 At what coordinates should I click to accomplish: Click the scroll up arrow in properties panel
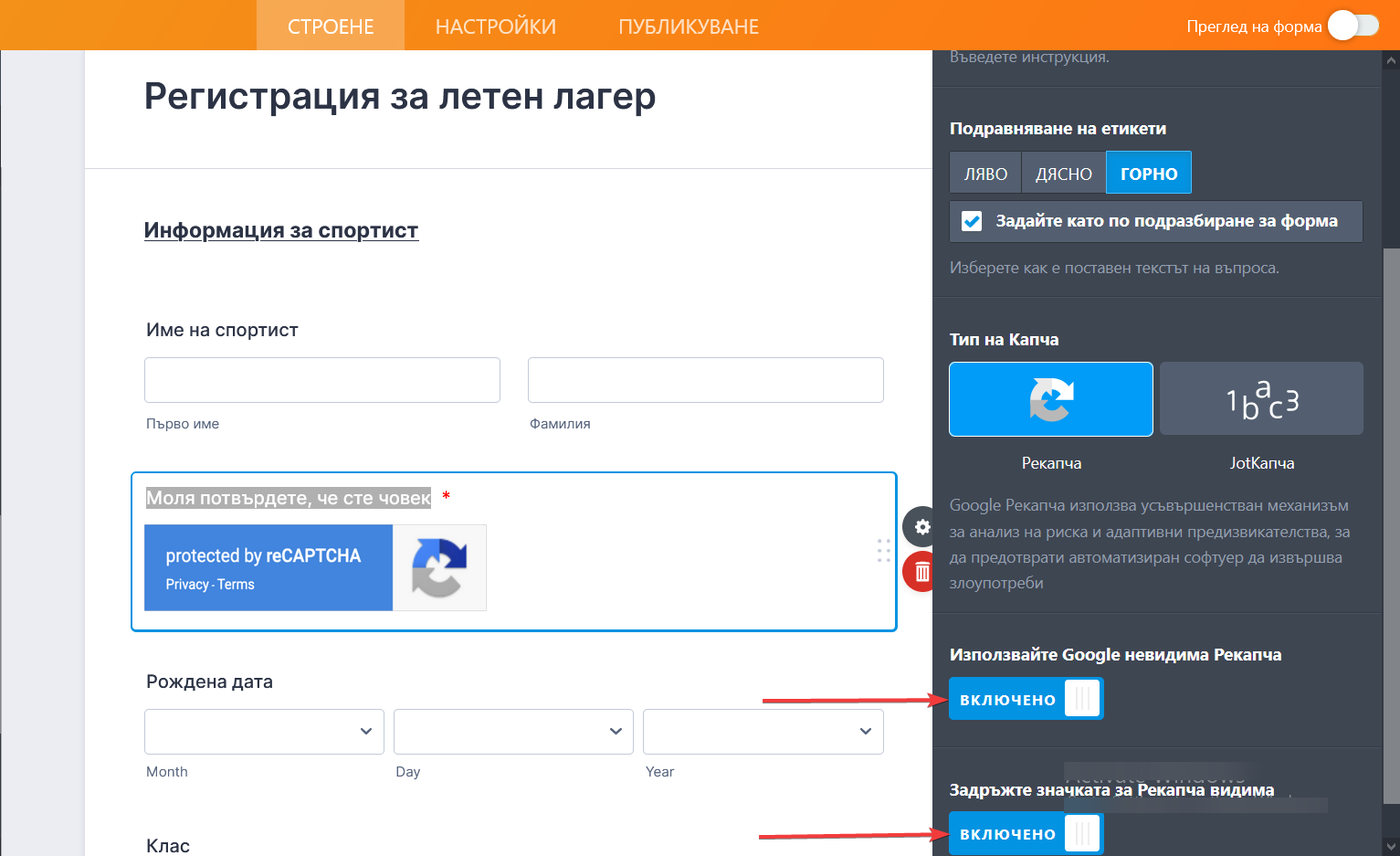coord(1391,61)
